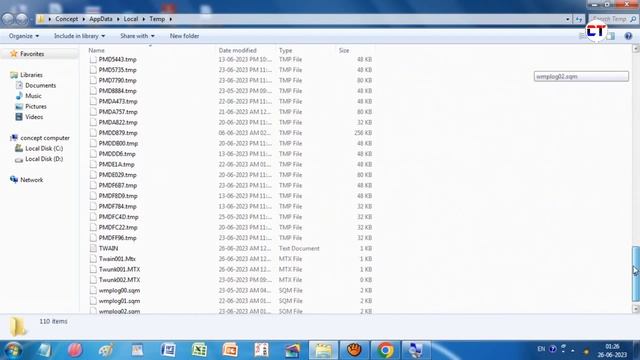
Task: Click the file list vertical scrollbar thumb
Action: point(636,273)
